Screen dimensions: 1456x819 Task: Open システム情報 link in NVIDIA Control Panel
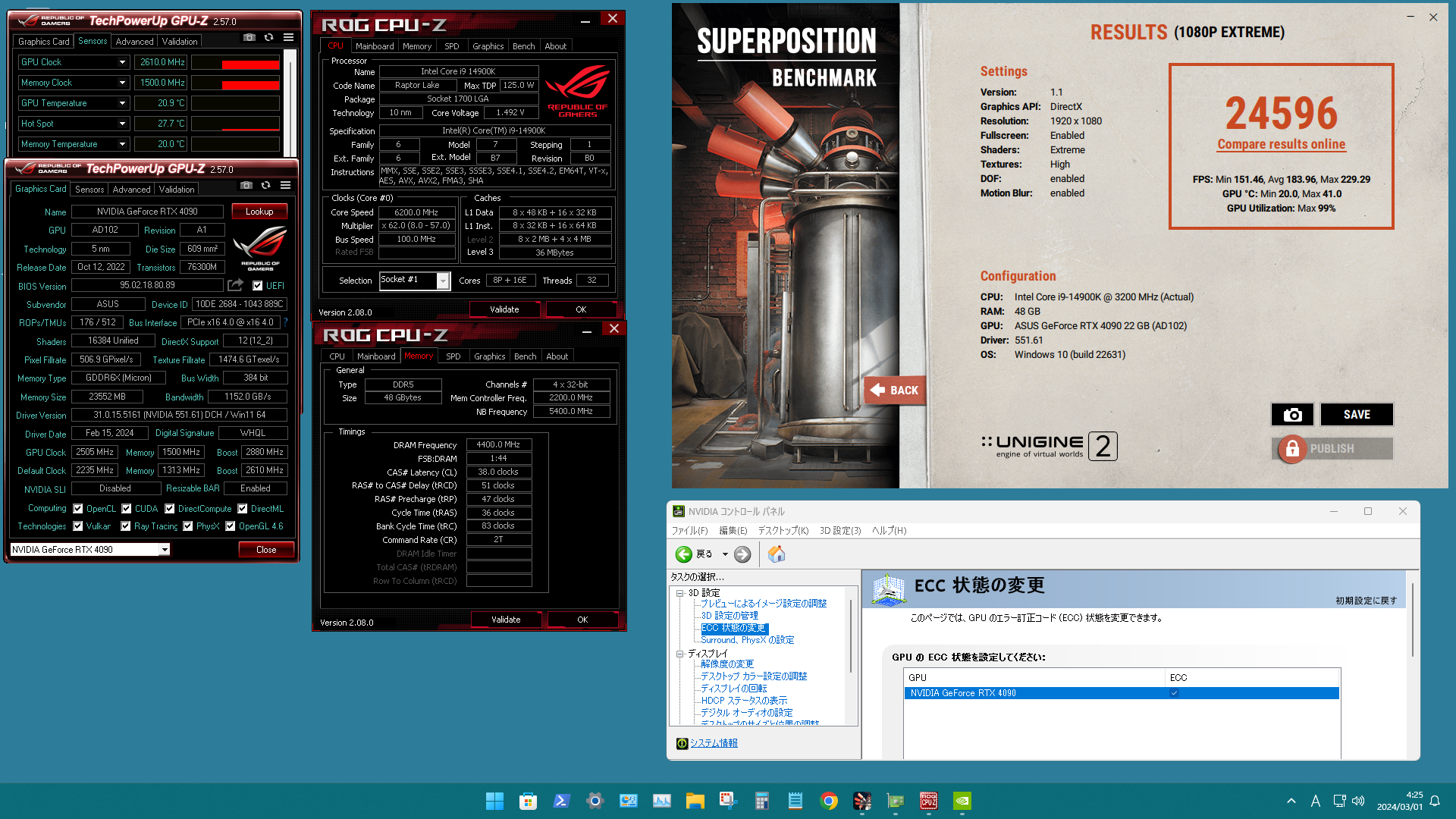714,743
